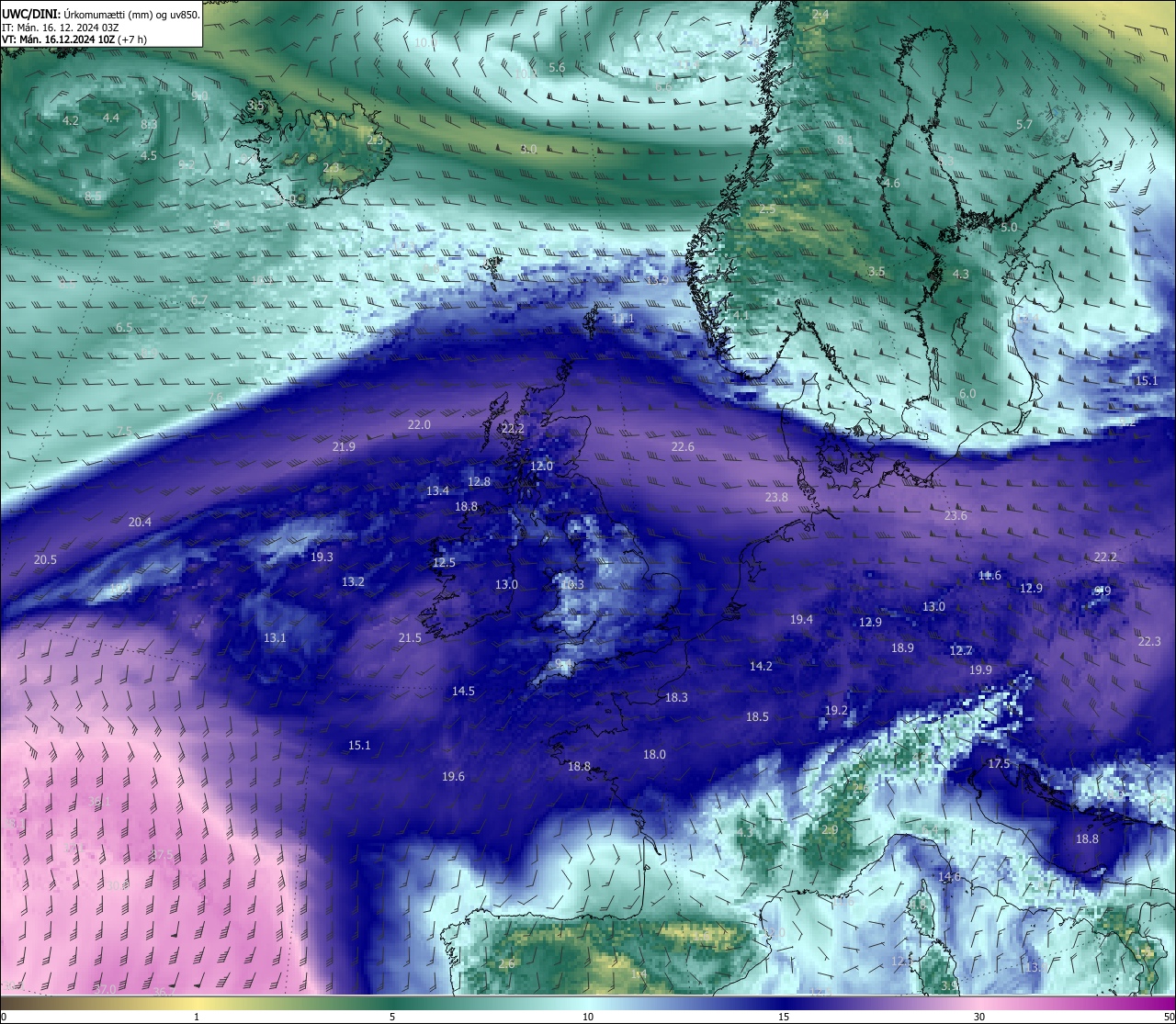Click the 22.3 value at the right edge
Image resolution: width=1176 pixels, height=1024 pixels.
[1149, 641]
